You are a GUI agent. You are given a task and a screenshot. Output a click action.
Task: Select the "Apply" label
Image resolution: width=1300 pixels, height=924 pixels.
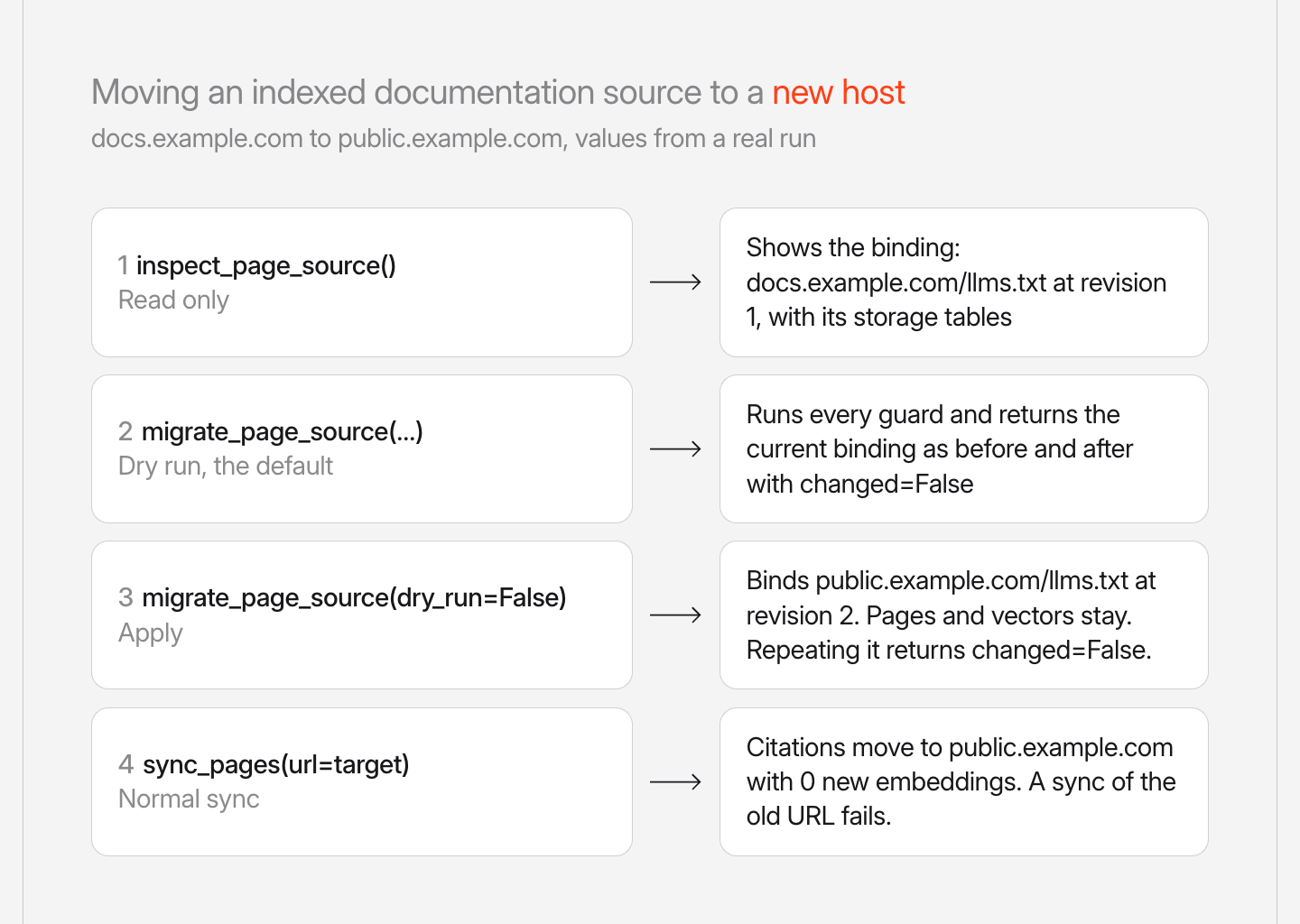pos(150,633)
